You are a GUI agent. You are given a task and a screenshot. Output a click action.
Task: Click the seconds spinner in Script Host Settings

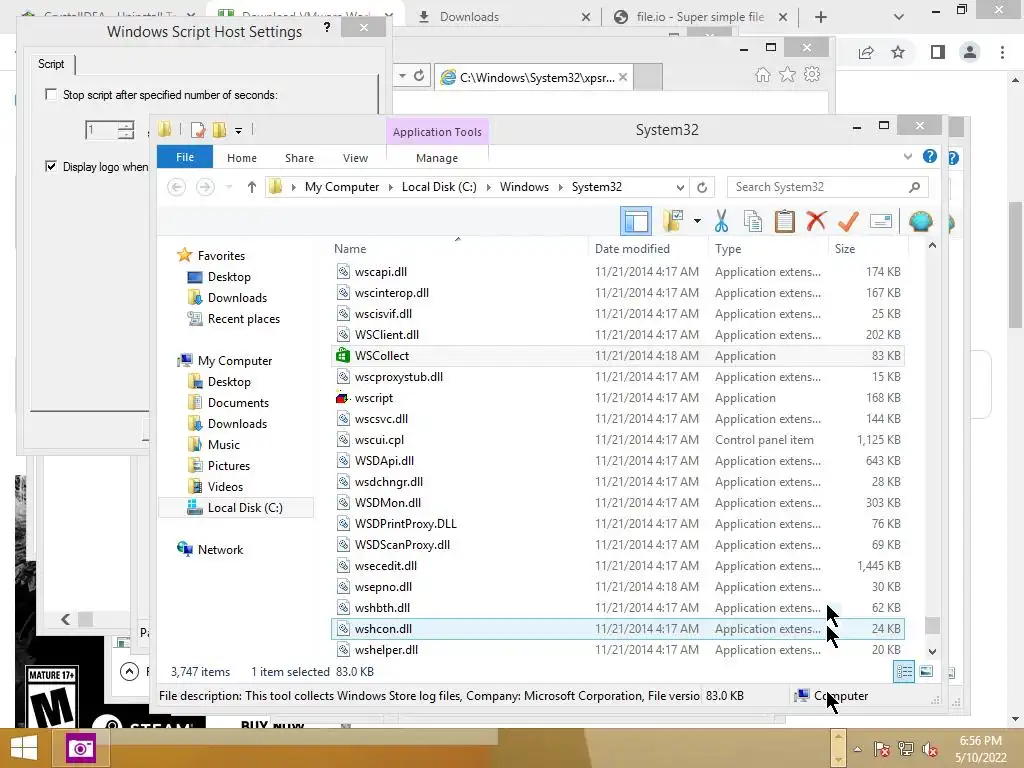coord(126,130)
